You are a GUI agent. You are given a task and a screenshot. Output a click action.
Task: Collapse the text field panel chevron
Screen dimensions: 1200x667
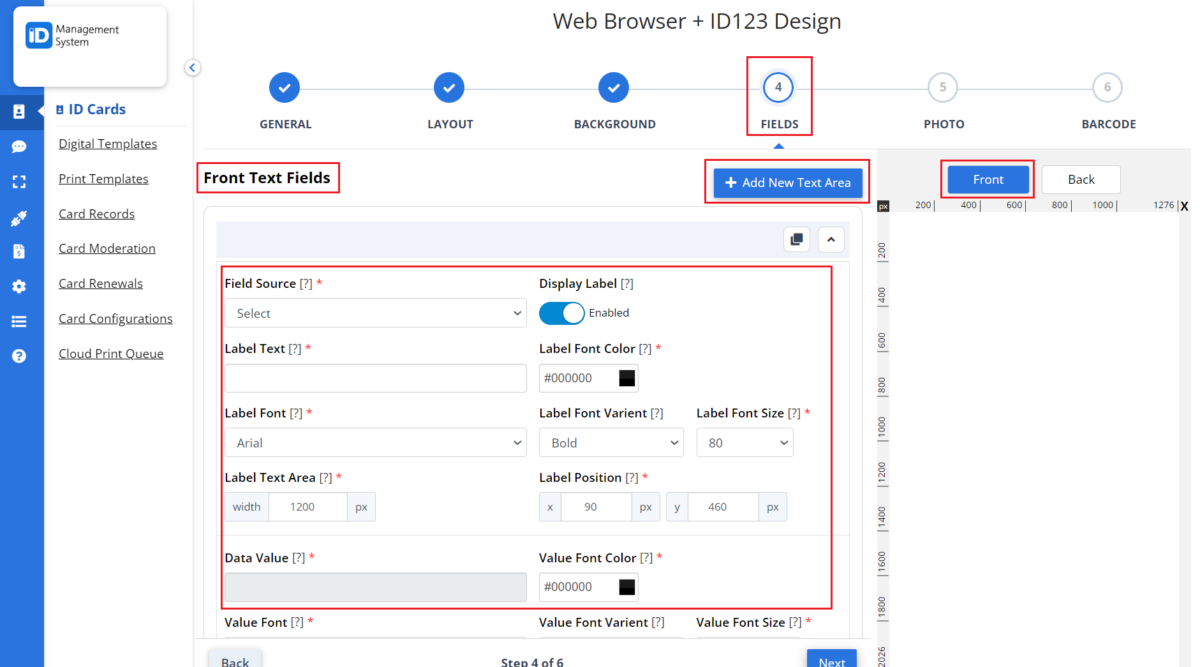click(831, 240)
